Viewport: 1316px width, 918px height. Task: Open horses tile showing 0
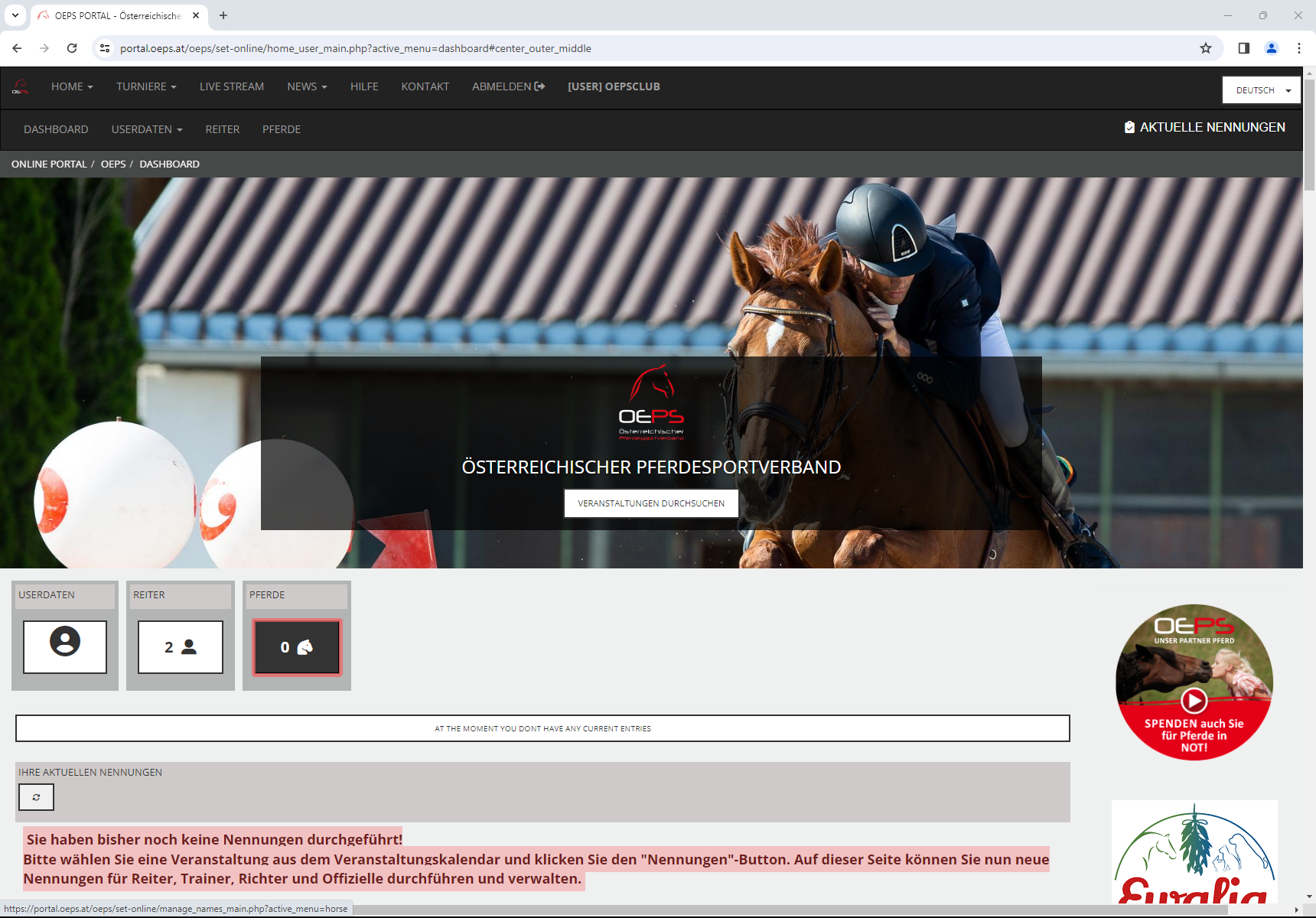tap(297, 647)
